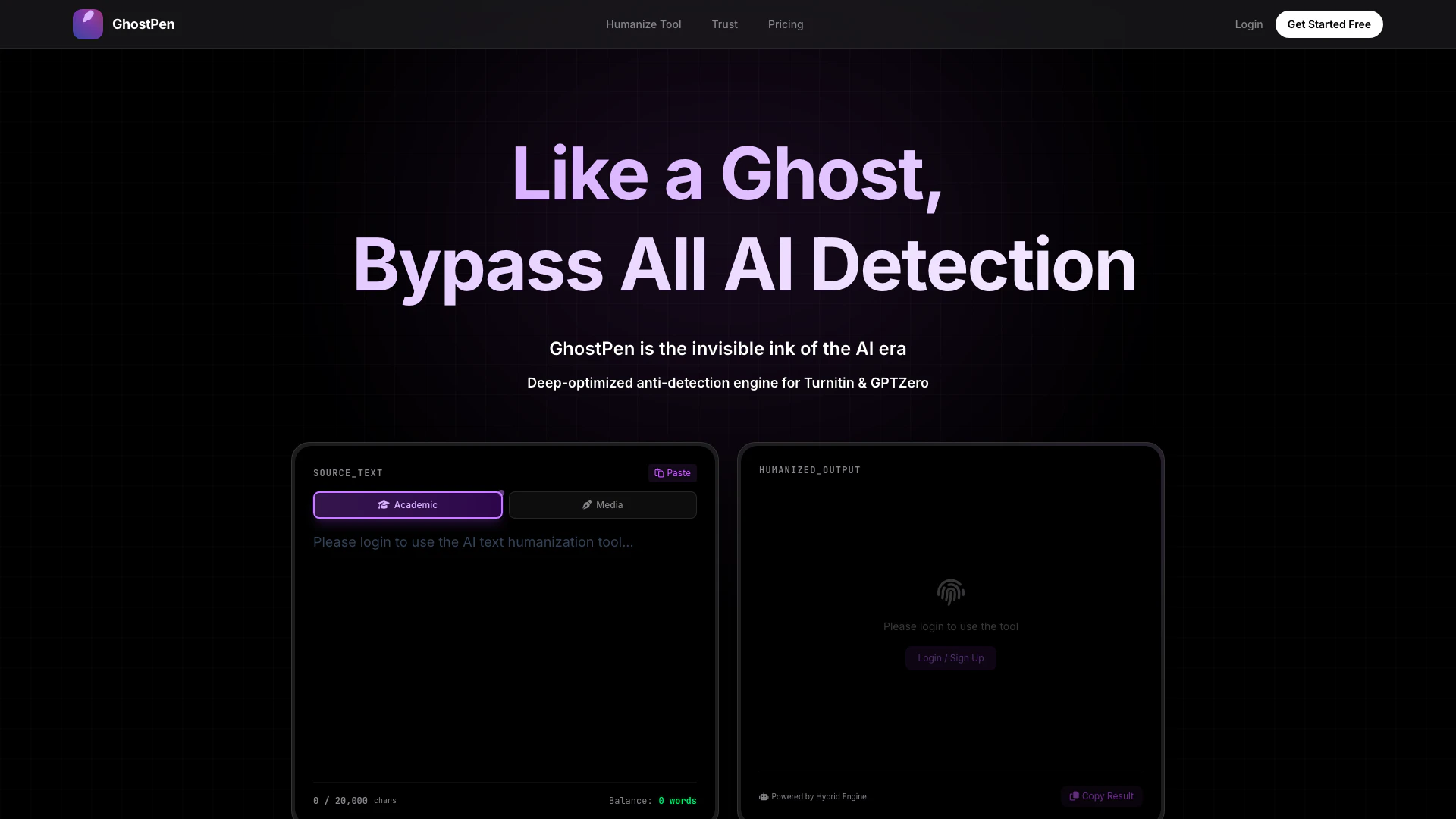Focus the source text input area

(504, 652)
